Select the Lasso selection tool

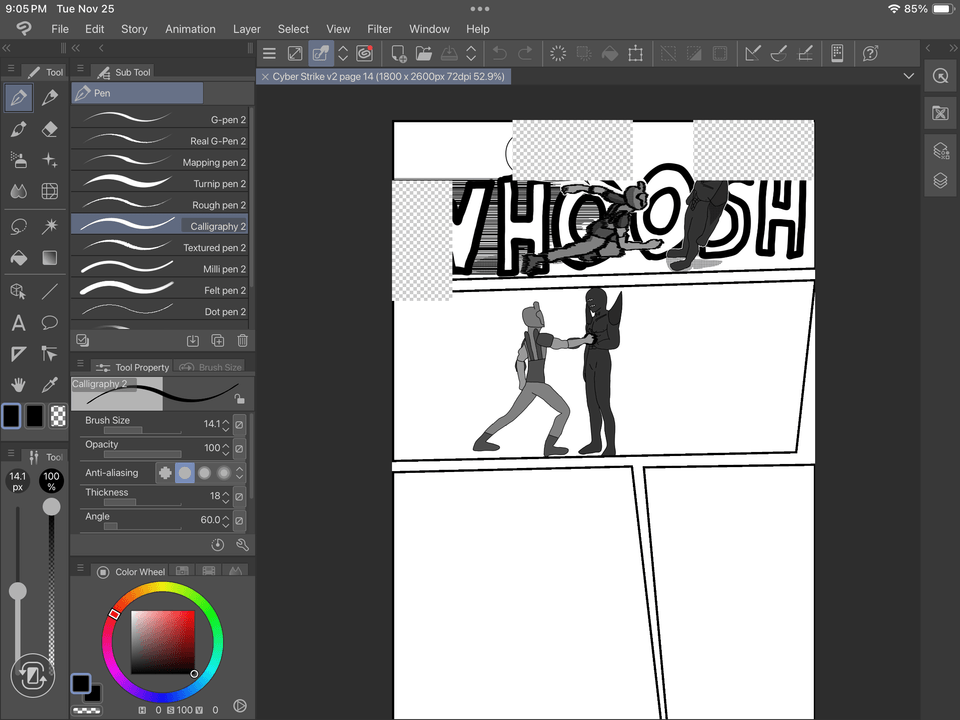pyautogui.click(x=18, y=226)
